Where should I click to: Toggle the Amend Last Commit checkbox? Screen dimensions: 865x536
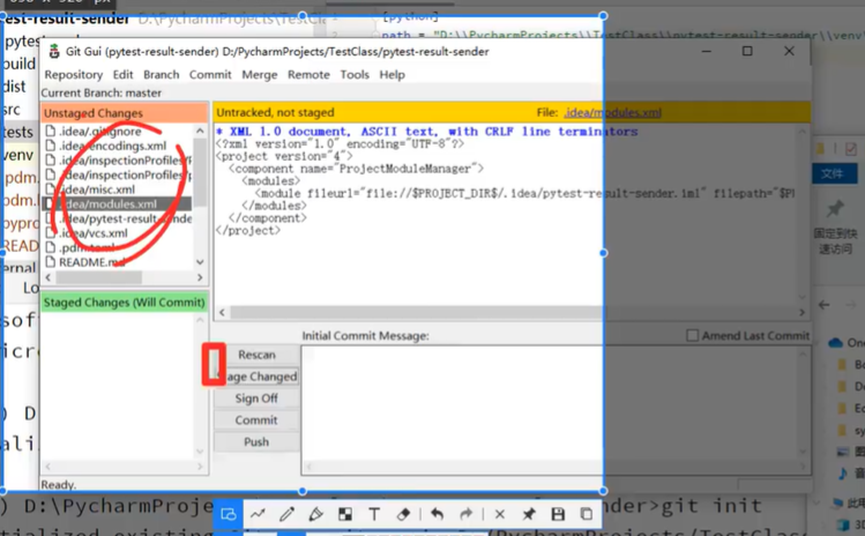click(x=692, y=335)
